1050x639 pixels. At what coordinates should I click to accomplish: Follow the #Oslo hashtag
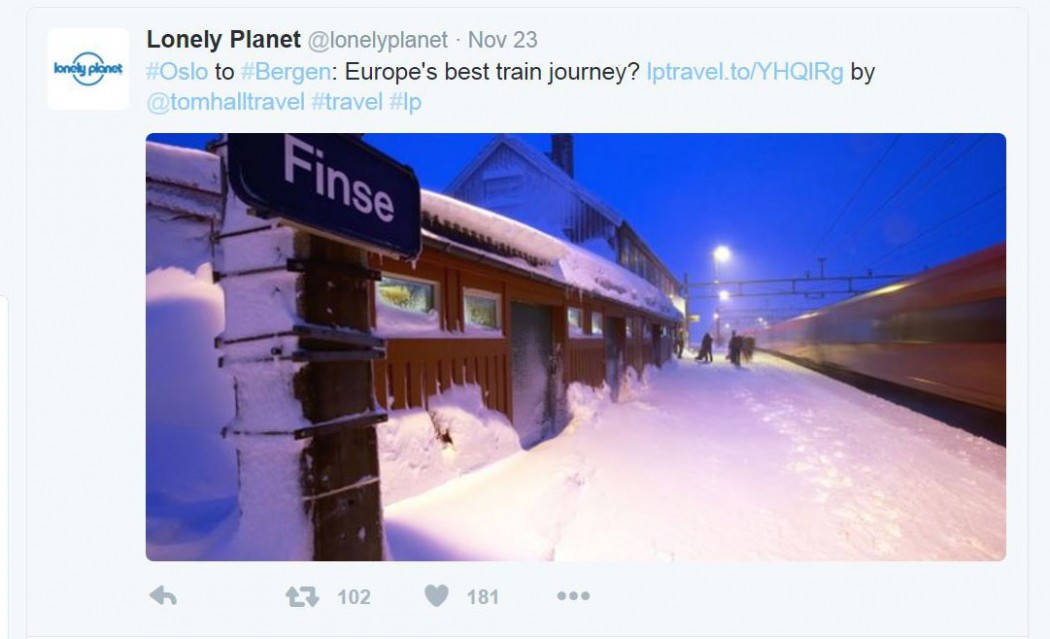177,72
